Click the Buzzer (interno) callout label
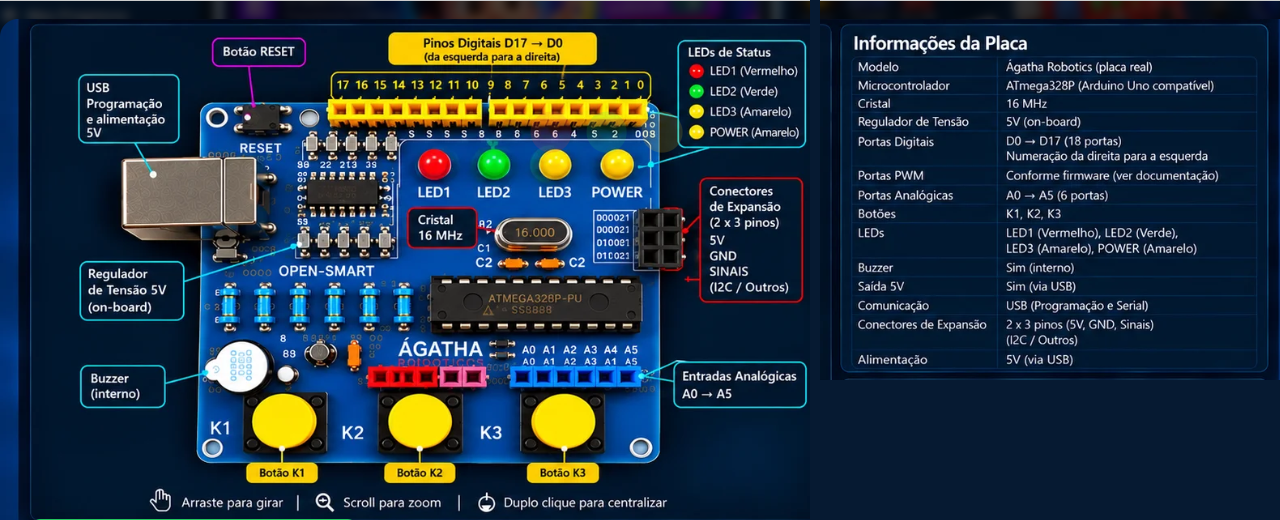Screen dimensions: 1280x520 pyautogui.click(x=124, y=386)
